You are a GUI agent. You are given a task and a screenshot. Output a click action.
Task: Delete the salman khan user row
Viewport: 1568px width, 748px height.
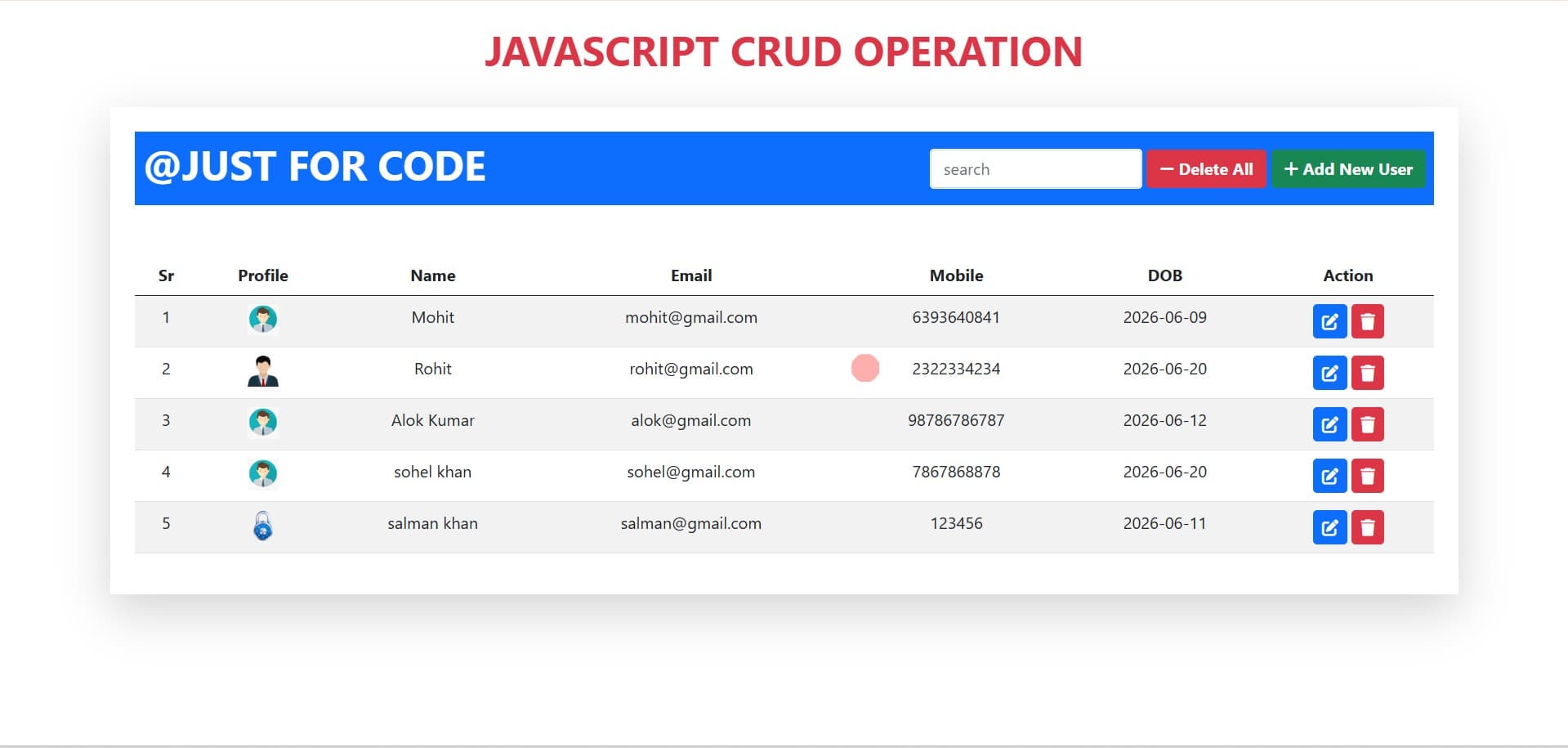click(x=1367, y=527)
